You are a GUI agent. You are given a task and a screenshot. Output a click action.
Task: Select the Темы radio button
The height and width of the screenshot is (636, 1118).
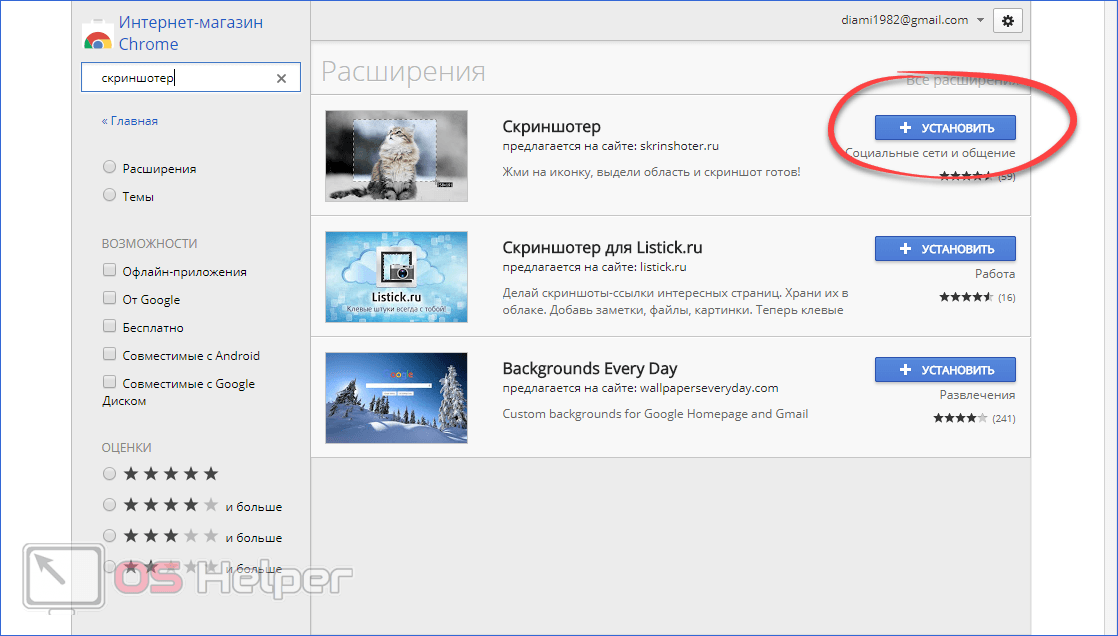point(109,195)
